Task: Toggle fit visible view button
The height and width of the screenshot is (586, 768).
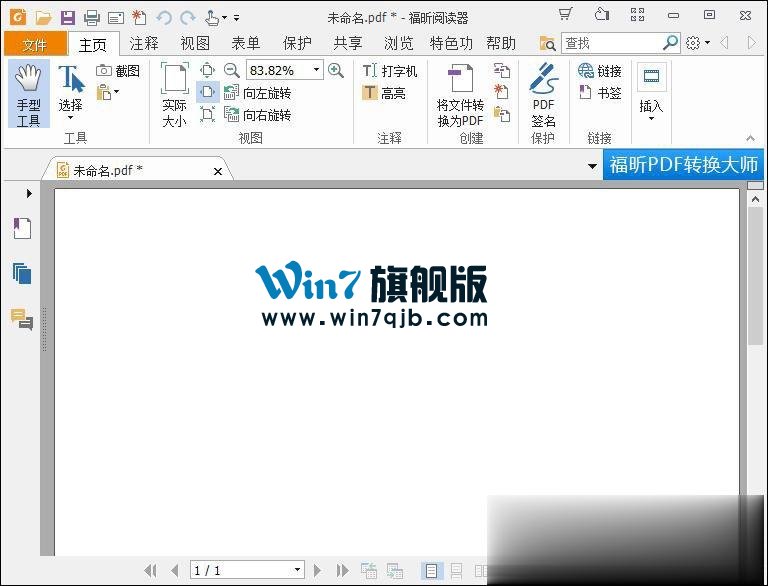Action: click(x=208, y=115)
